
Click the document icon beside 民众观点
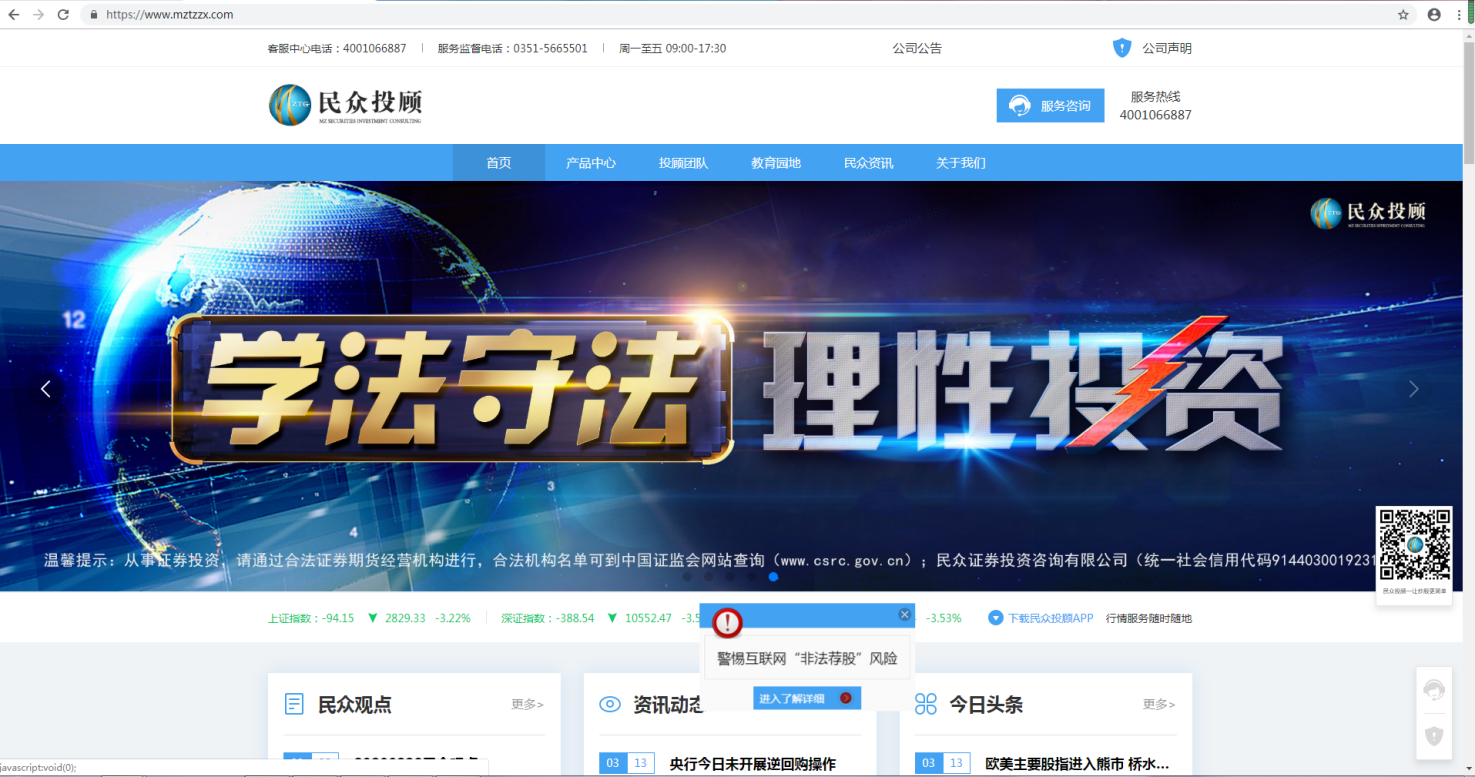[295, 705]
